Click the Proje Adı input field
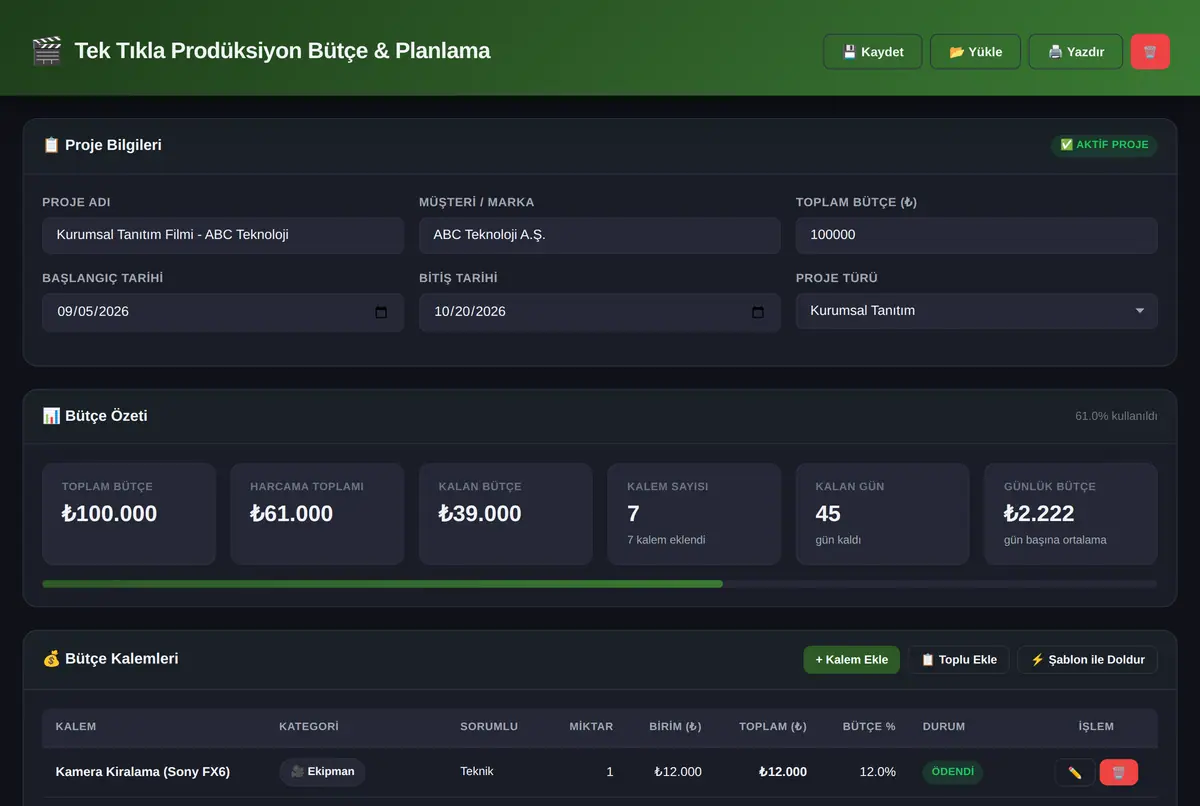This screenshot has width=1200, height=806. coord(223,236)
